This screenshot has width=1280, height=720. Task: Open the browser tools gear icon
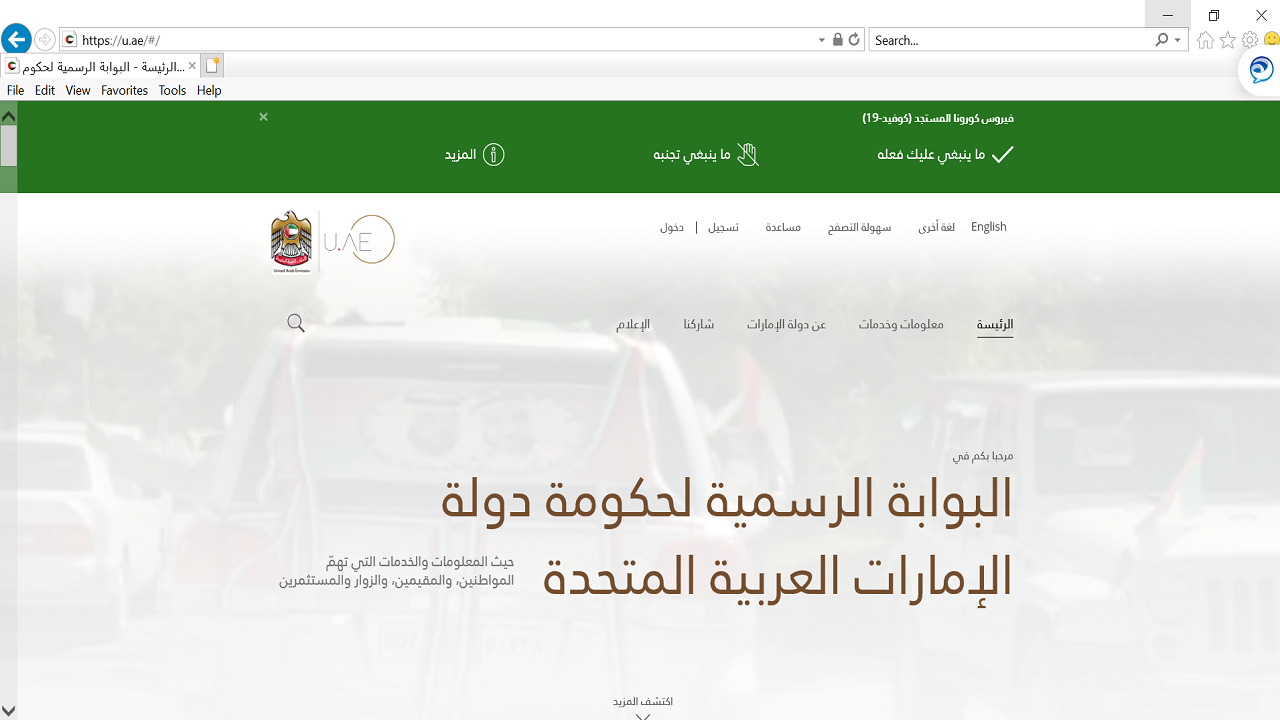coord(1249,40)
